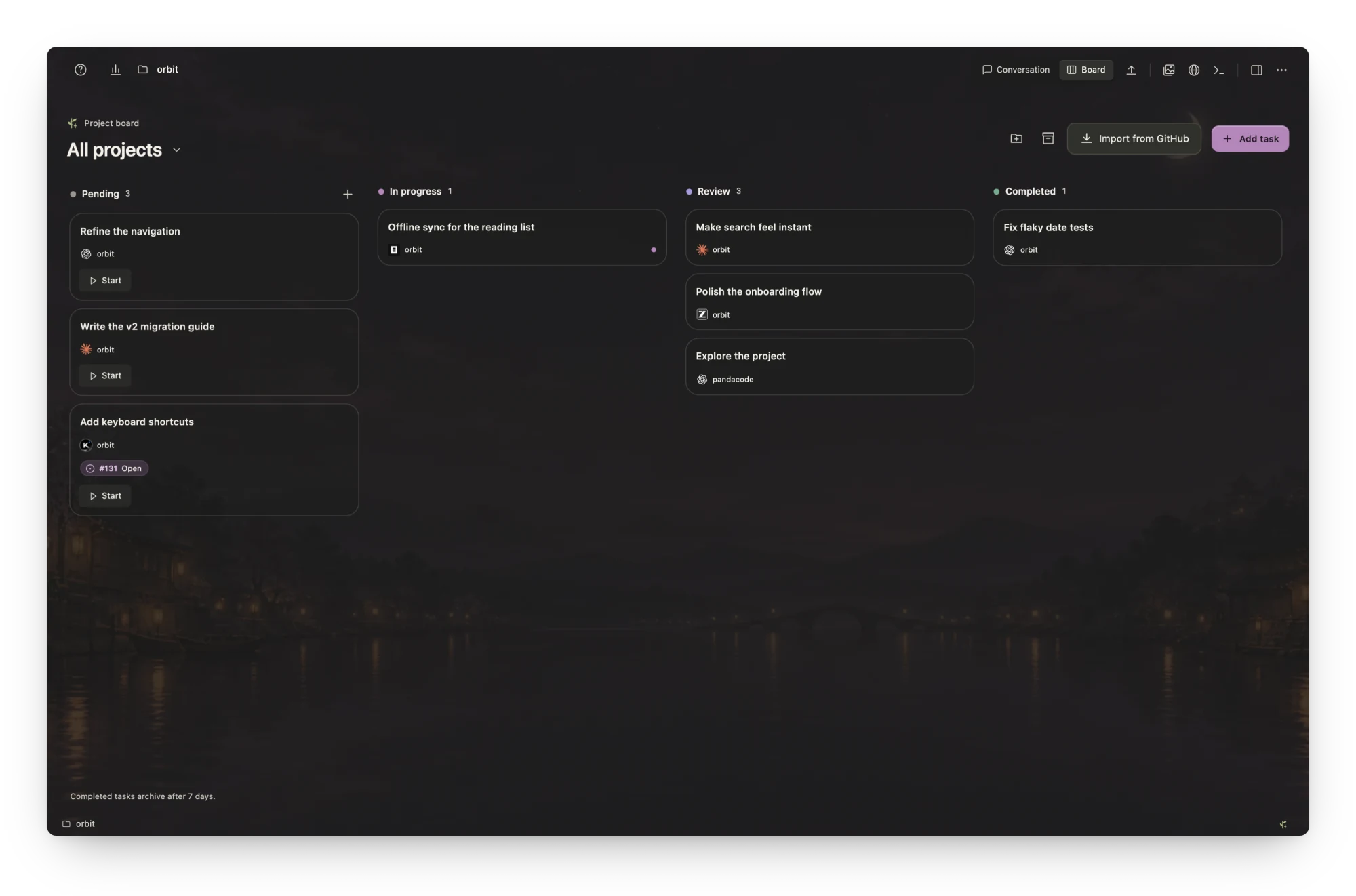Open the browser globe icon
1356x896 pixels.
pyautogui.click(x=1194, y=70)
